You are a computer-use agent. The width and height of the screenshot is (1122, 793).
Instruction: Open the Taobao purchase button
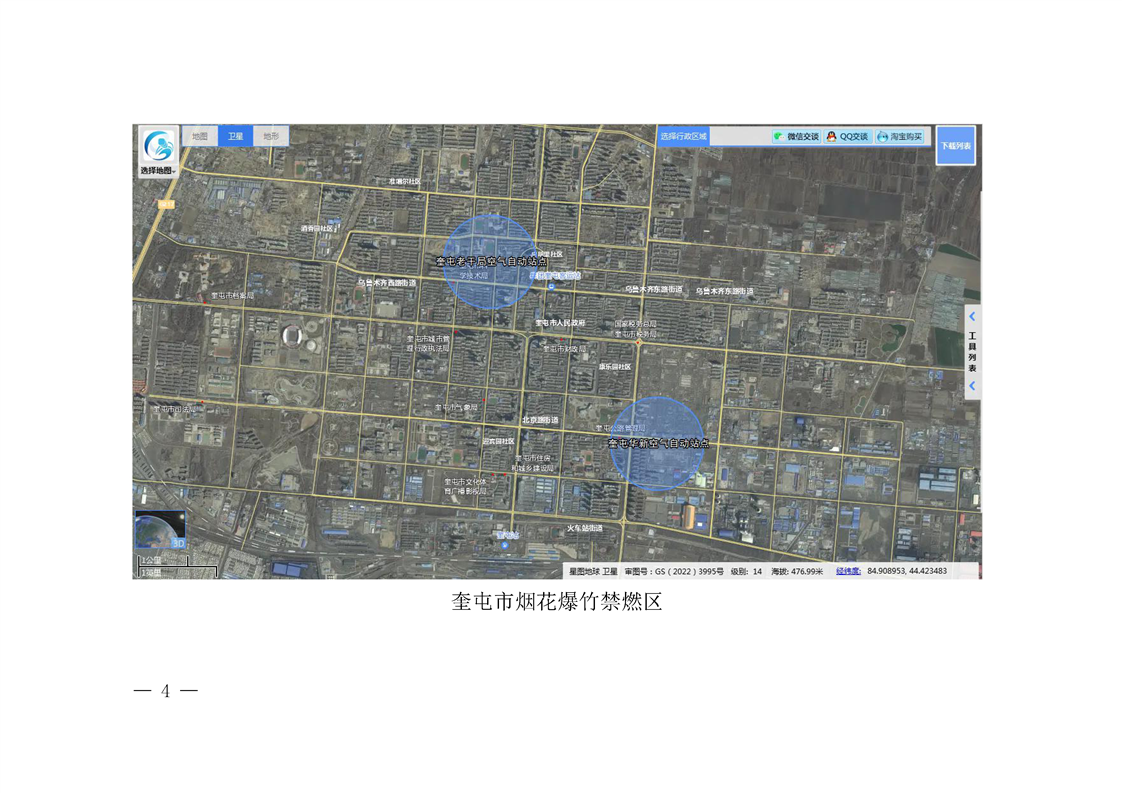point(900,136)
